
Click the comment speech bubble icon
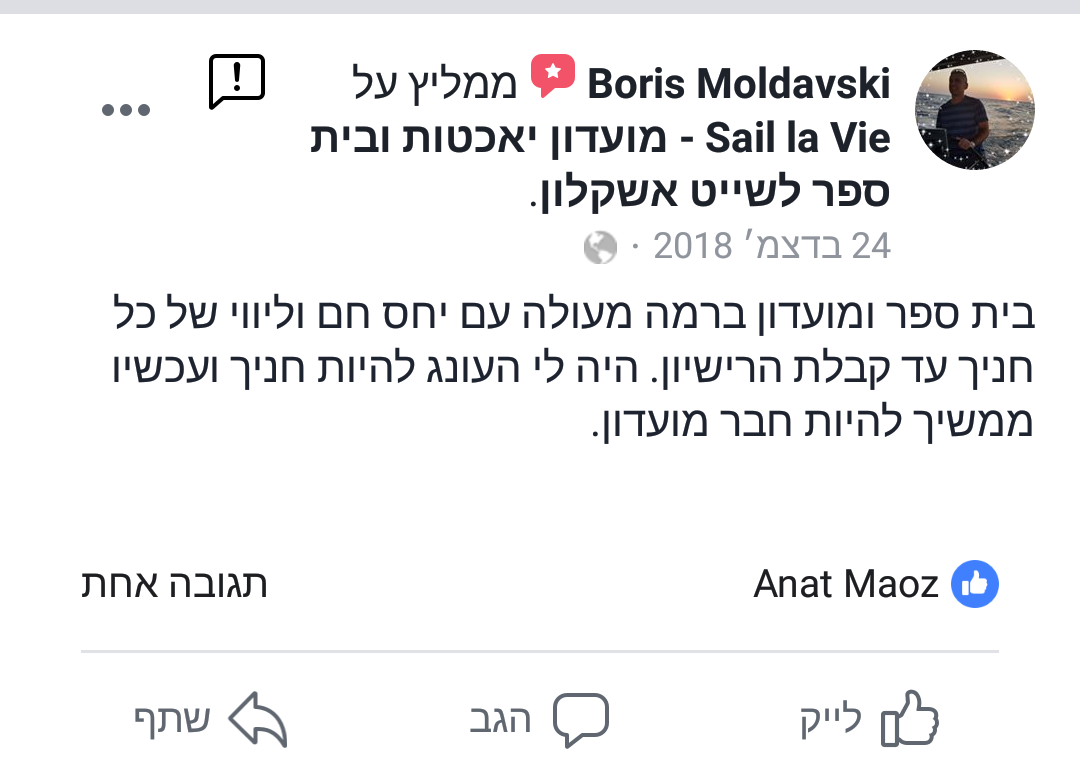[581, 719]
